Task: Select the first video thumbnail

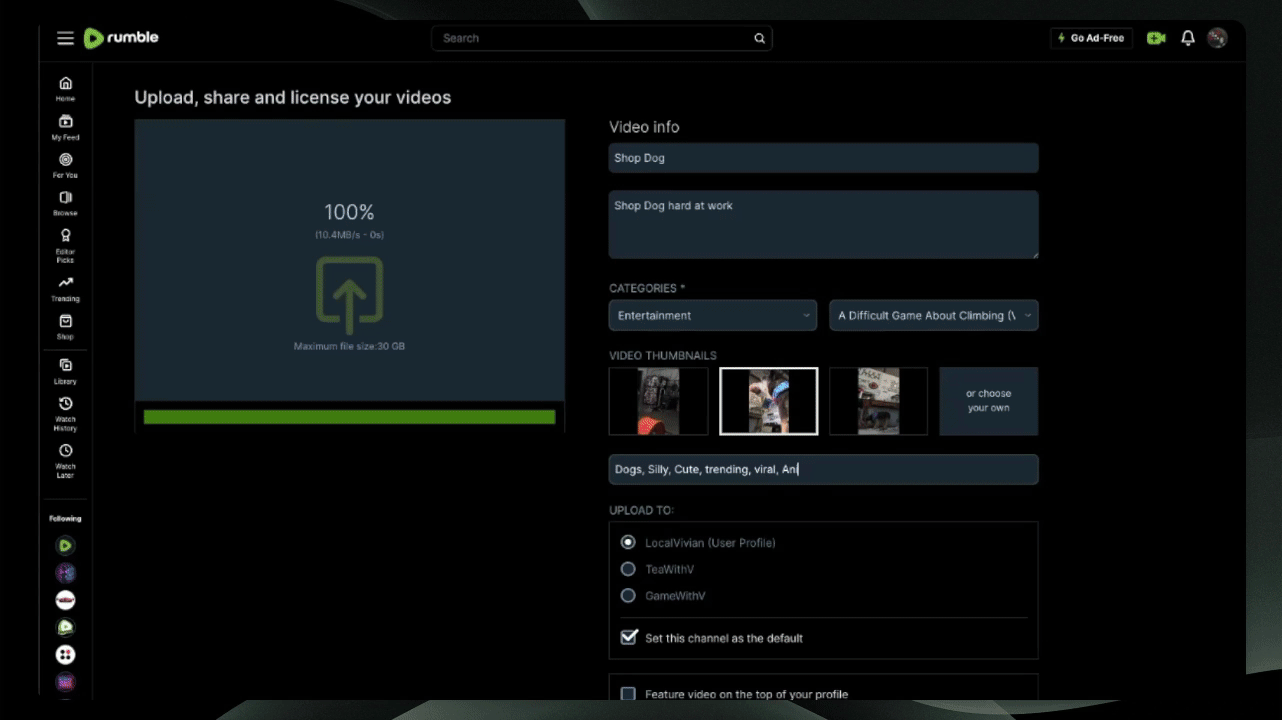Action: point(659,401)
